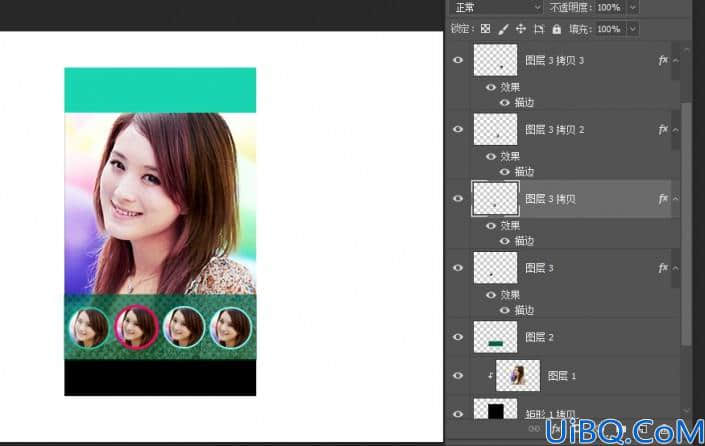Select portrait thumbnail of 图层 1
The height and width of the screenshot is (446, 705).
pyautogui.click(x=518, y=375)
